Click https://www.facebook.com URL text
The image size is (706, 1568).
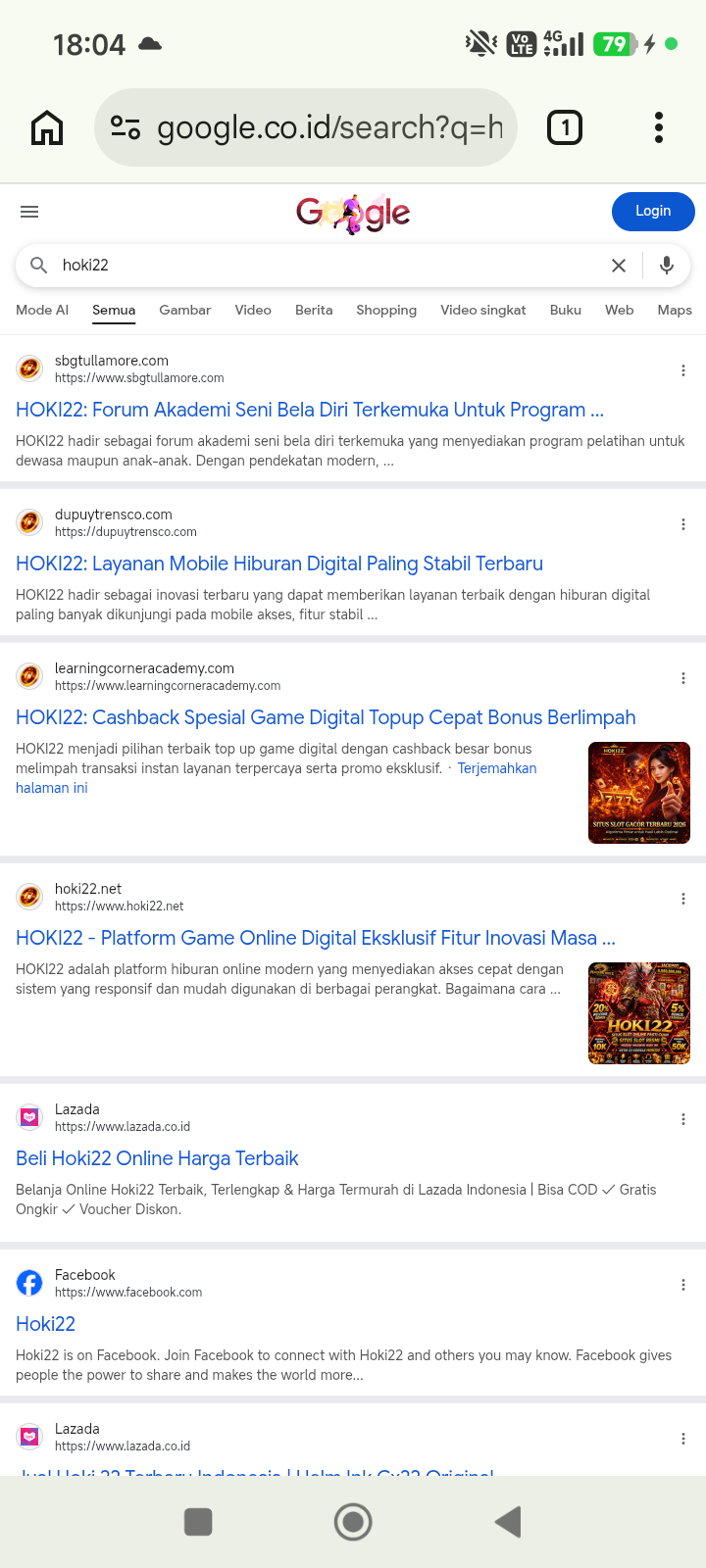pyautogui.click(x=128, y=1293)
